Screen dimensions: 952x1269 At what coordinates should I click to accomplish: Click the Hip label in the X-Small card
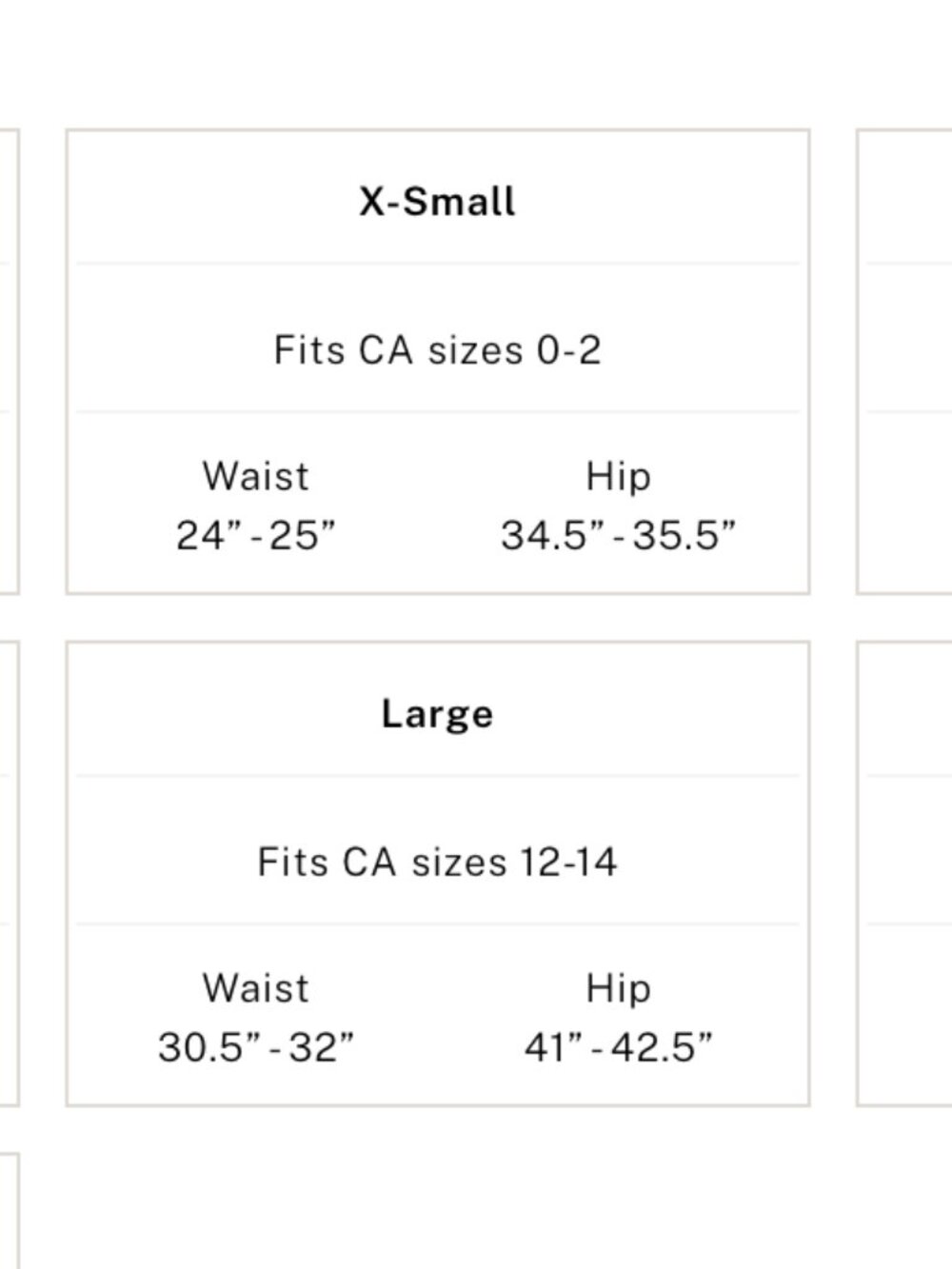click(x=618, y=476)
